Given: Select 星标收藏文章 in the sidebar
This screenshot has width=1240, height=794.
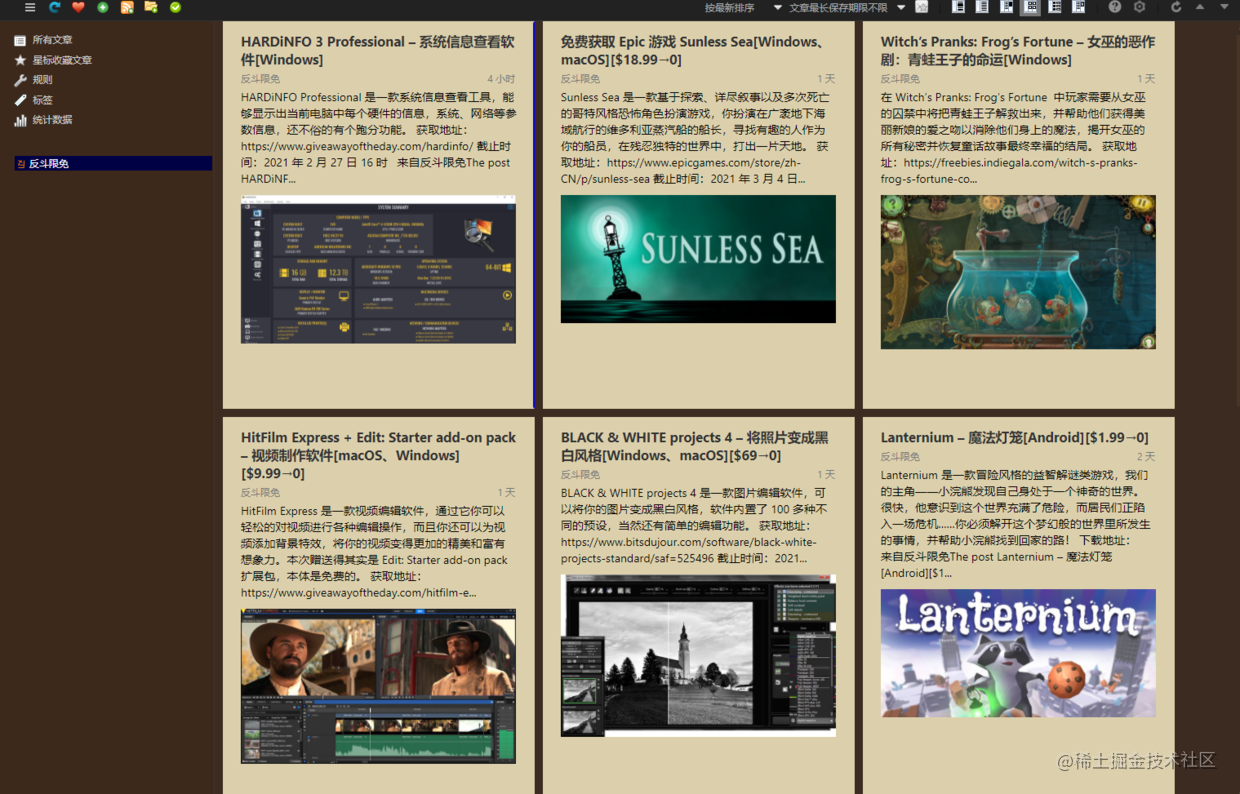Looking at the screenshot, I should pyautogui.click(x=62, y=60).
